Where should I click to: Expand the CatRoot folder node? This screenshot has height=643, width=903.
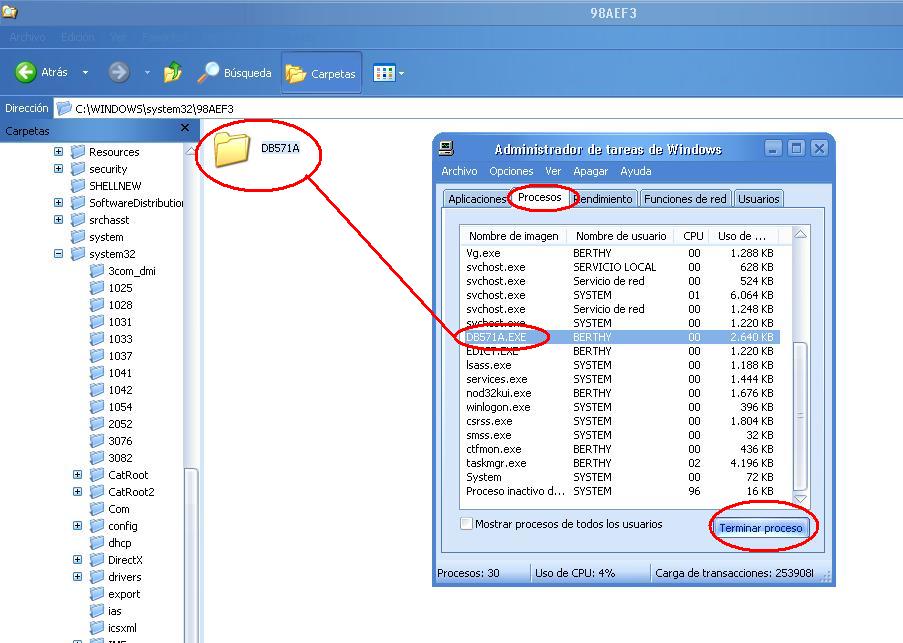(77, 475)
